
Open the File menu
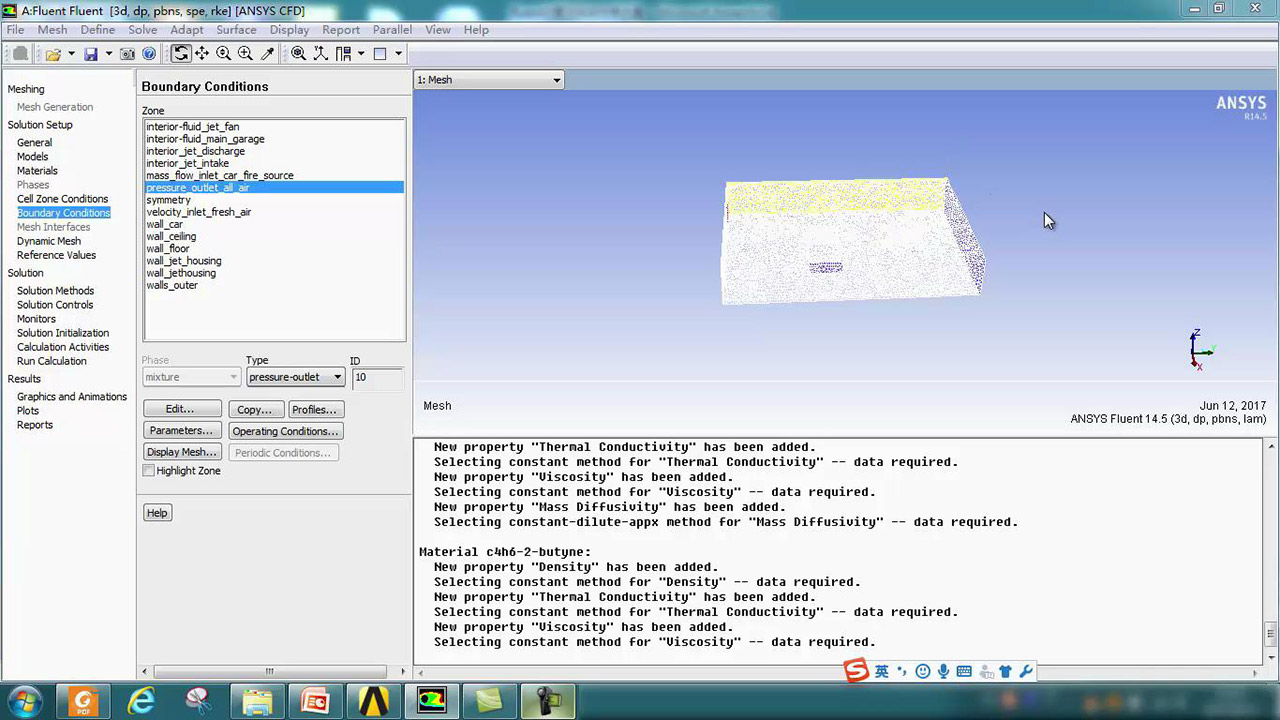point(15,30)
